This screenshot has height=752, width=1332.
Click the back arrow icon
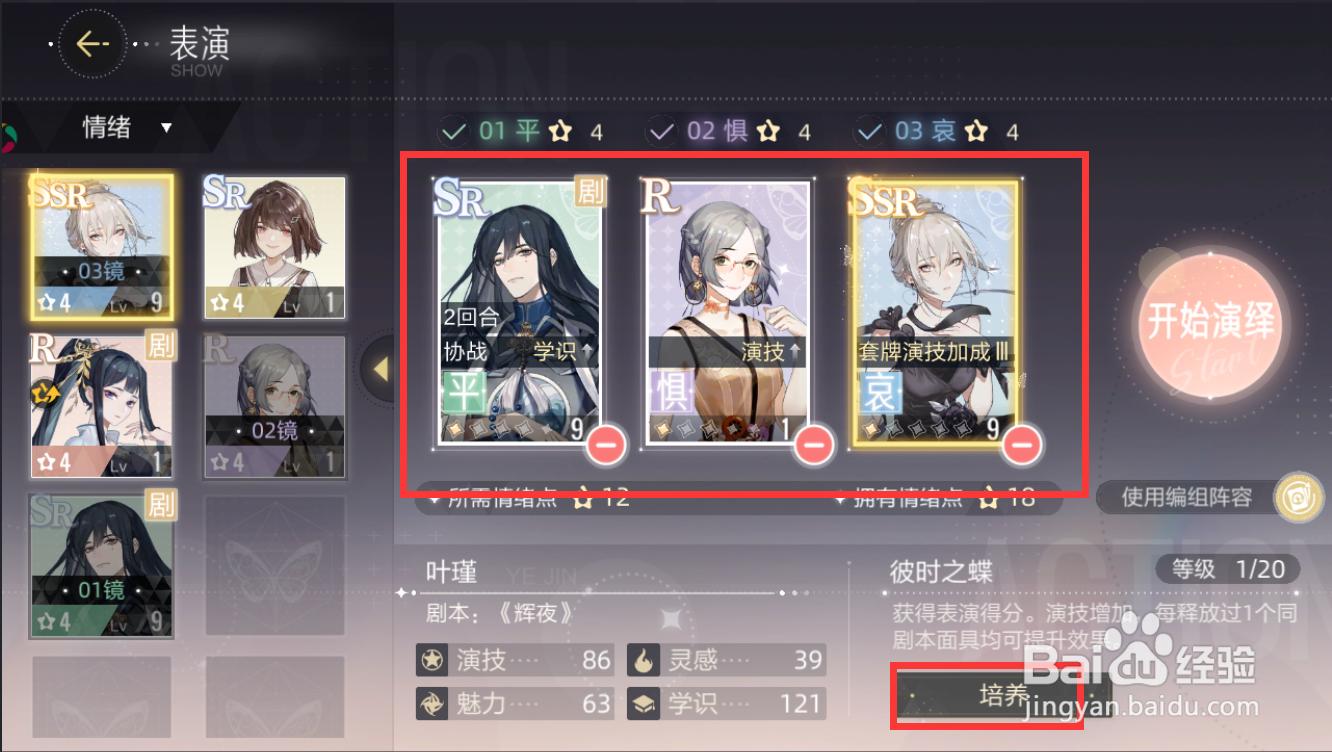pos(92,44)
